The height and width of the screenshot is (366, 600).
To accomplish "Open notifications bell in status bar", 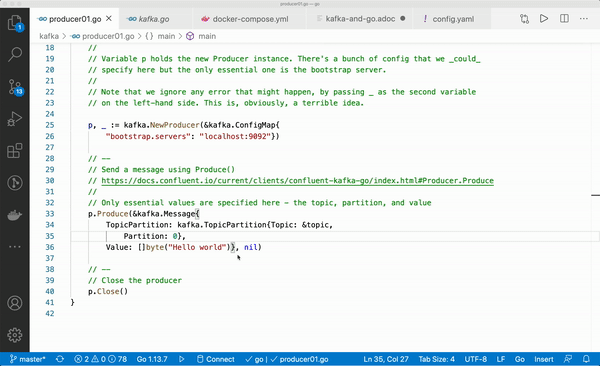I will click(x=586, y=359).
